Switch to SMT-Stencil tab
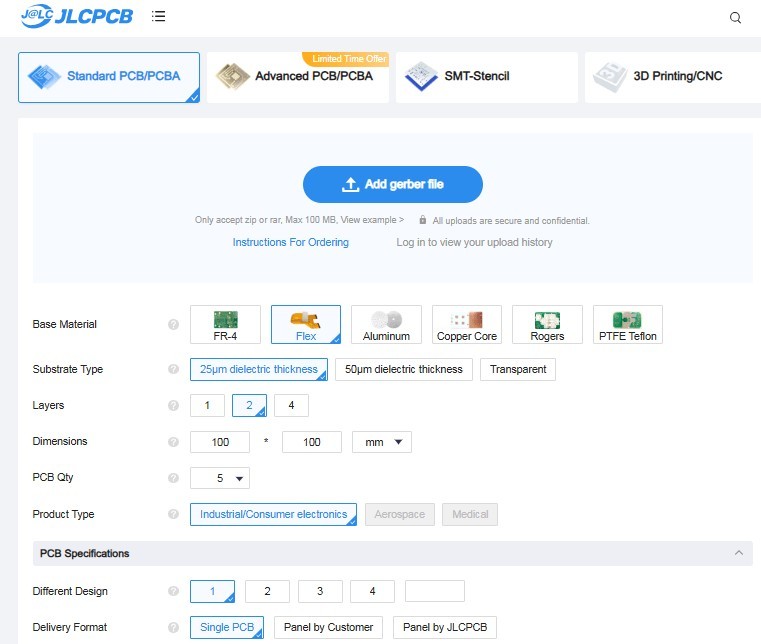 pos(487,77)
